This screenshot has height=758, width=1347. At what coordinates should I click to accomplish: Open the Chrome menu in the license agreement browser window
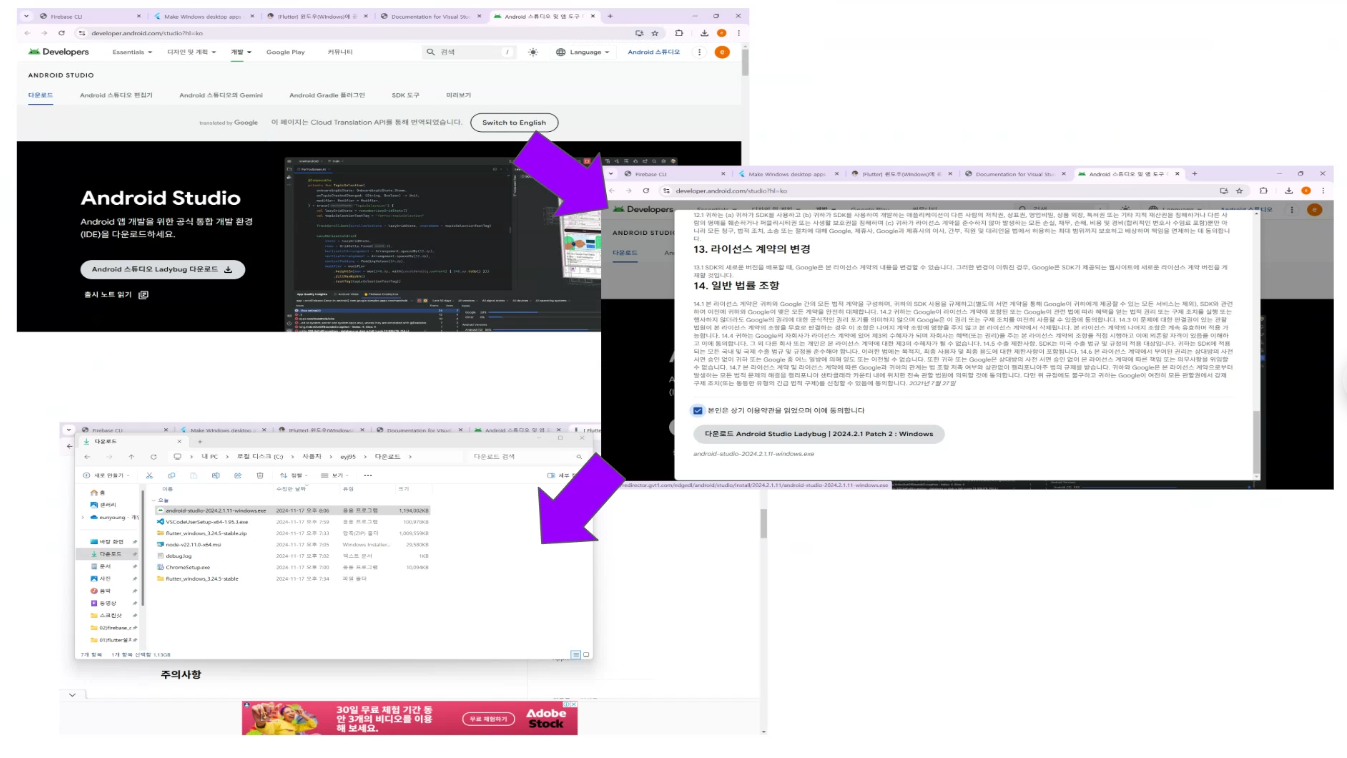(1323, 190)
